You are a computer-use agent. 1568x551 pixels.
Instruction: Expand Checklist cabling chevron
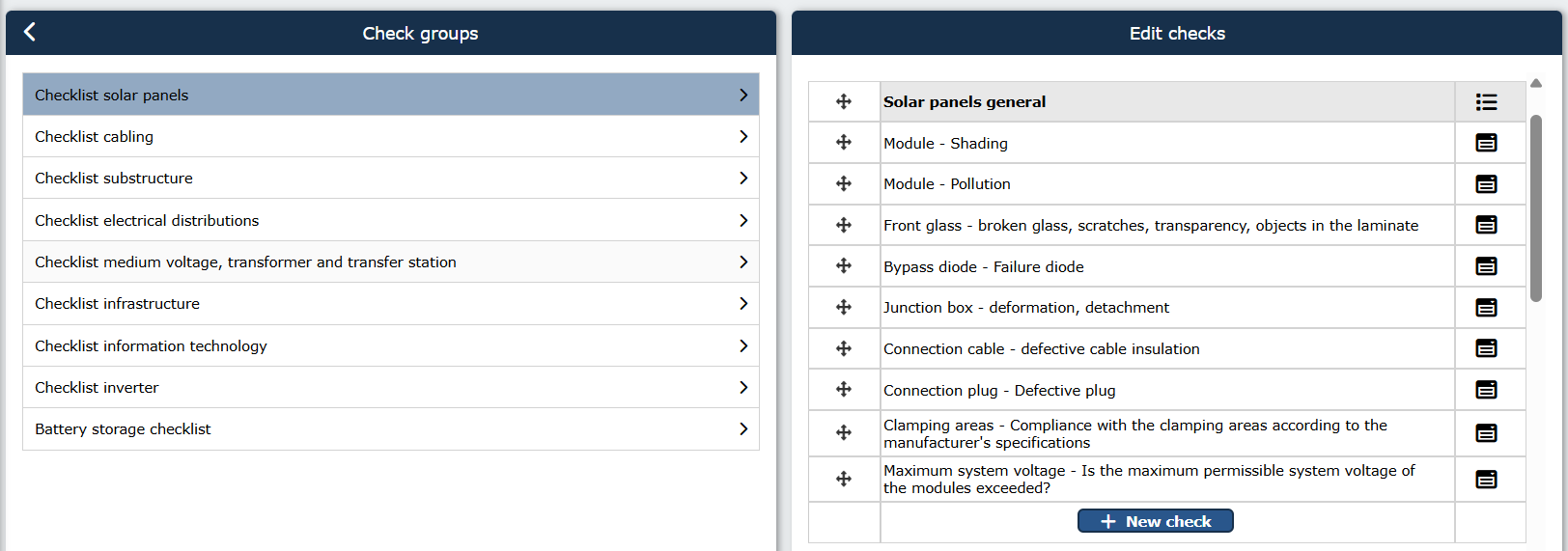pos(743,136)
